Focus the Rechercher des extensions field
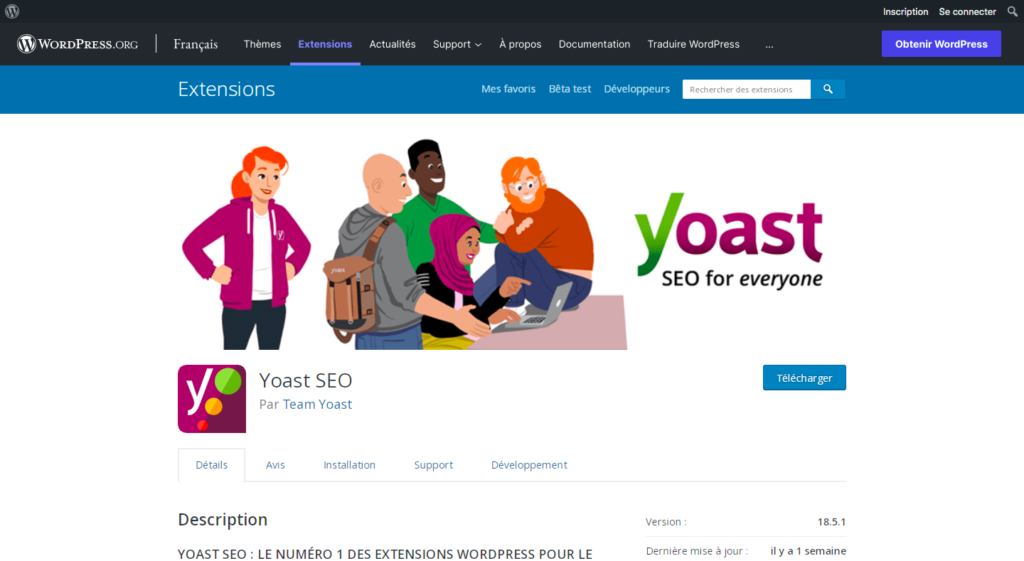Image resolution: width=1024 pixels, height=561 pixels. point(746,89)
